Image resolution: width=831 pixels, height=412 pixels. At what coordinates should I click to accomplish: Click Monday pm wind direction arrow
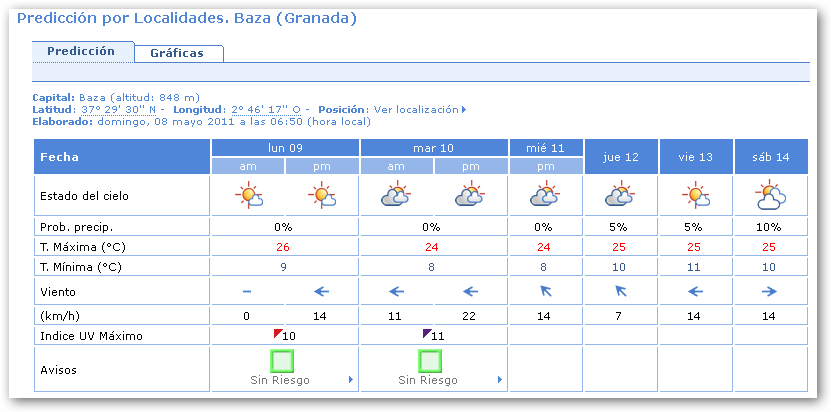[322, 292]
